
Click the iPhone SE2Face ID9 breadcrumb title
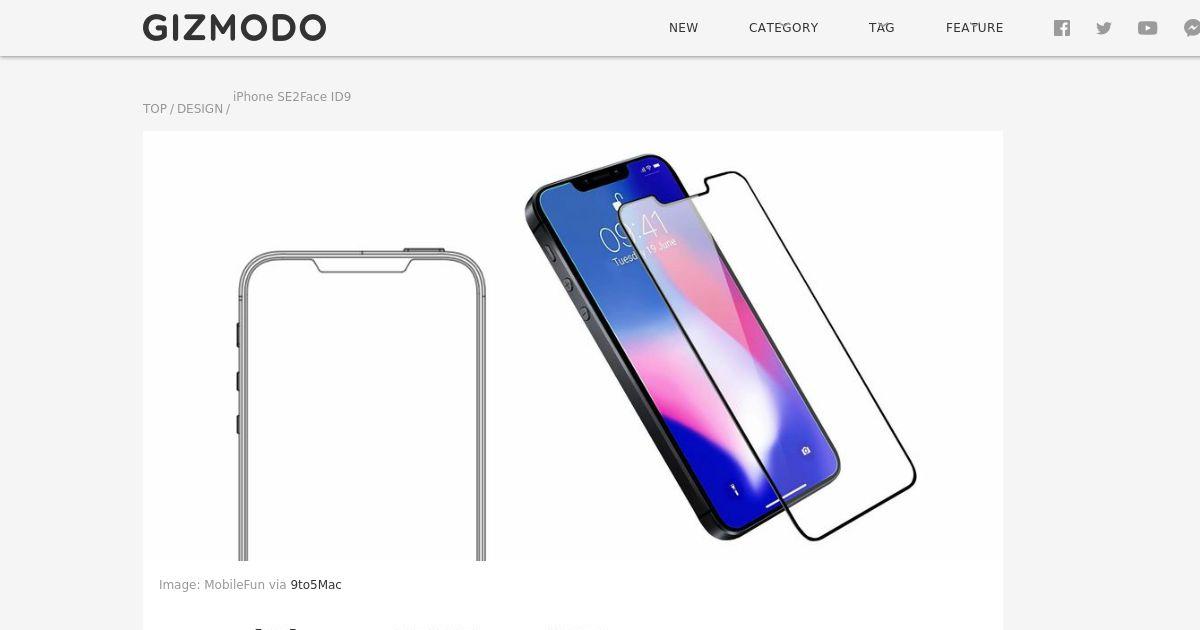[x=292, y=97]
